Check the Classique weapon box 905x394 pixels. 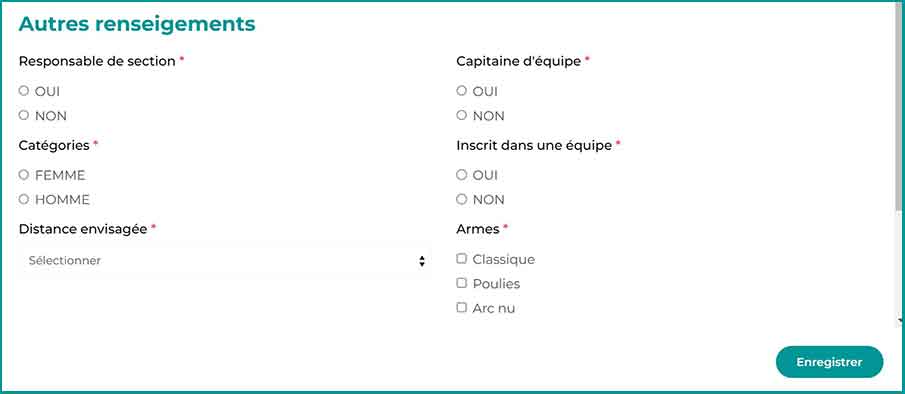click(x=461, y=258)
